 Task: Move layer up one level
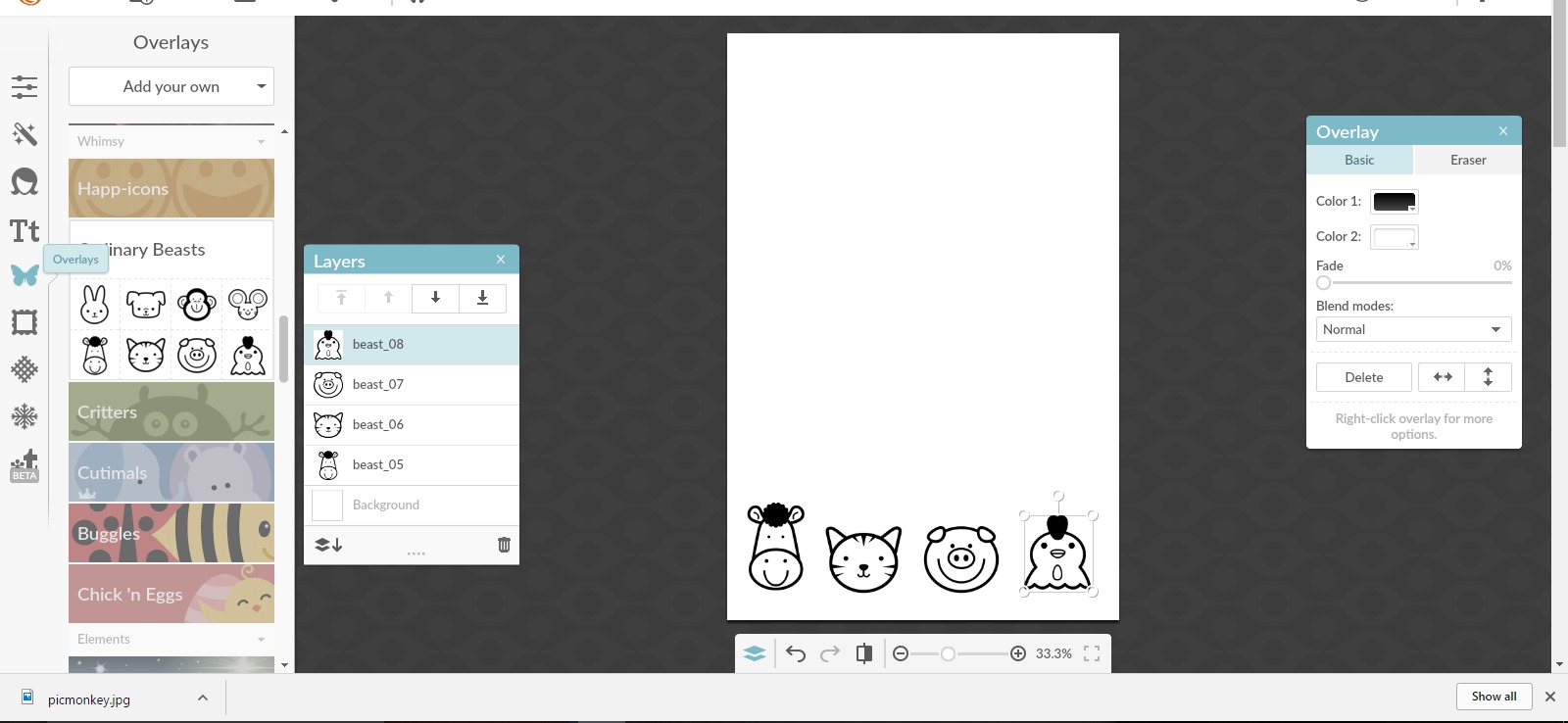tap(388, 298)
